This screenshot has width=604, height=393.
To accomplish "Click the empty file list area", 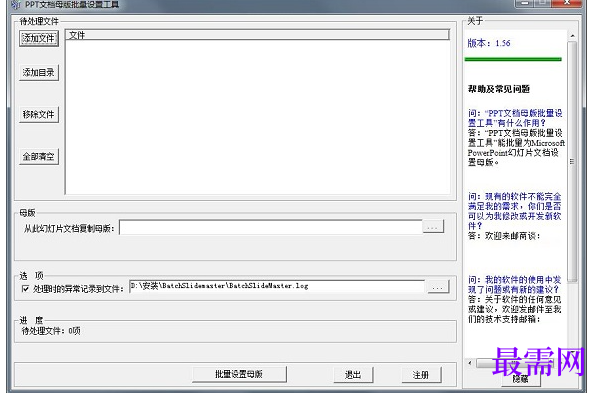I will coord(257,117).
